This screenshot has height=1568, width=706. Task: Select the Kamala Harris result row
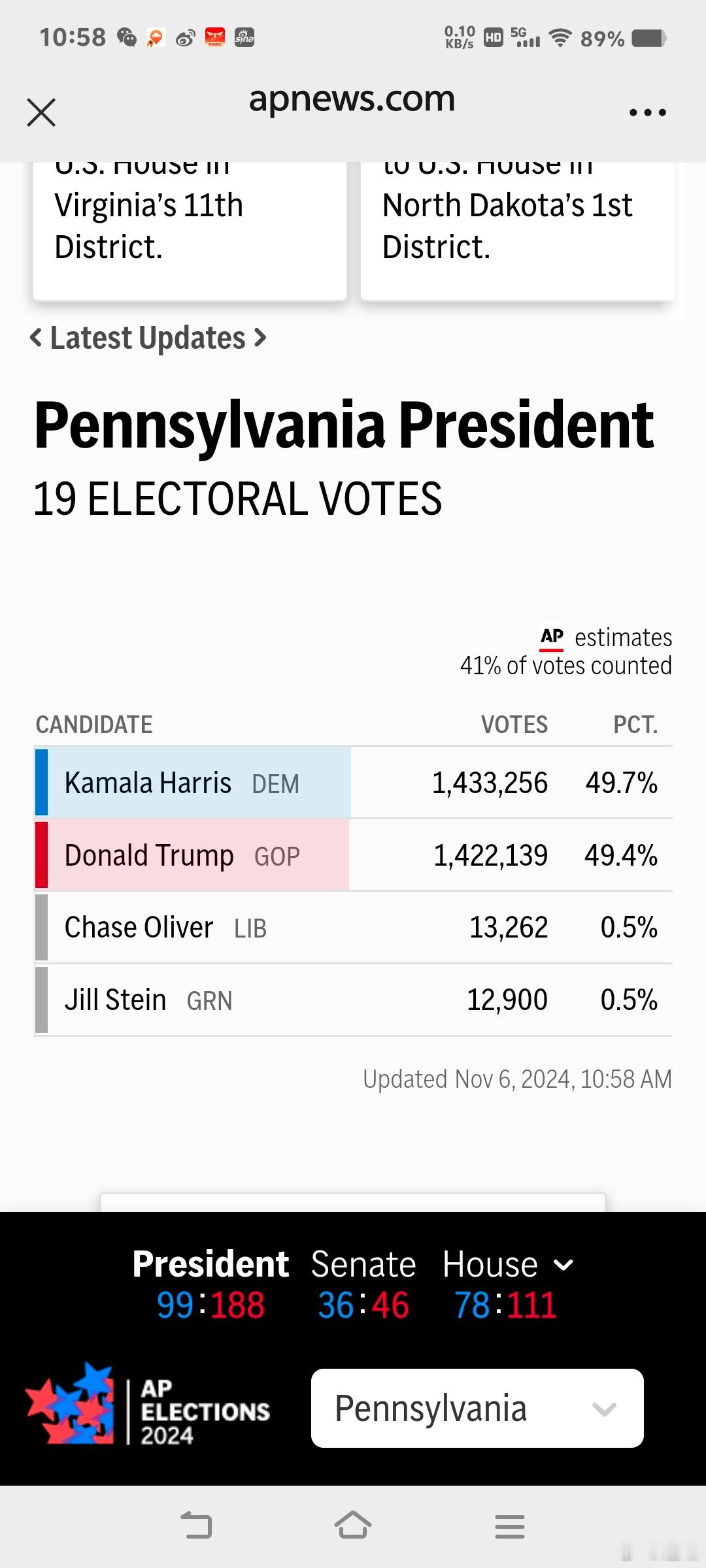coord(354,783)
